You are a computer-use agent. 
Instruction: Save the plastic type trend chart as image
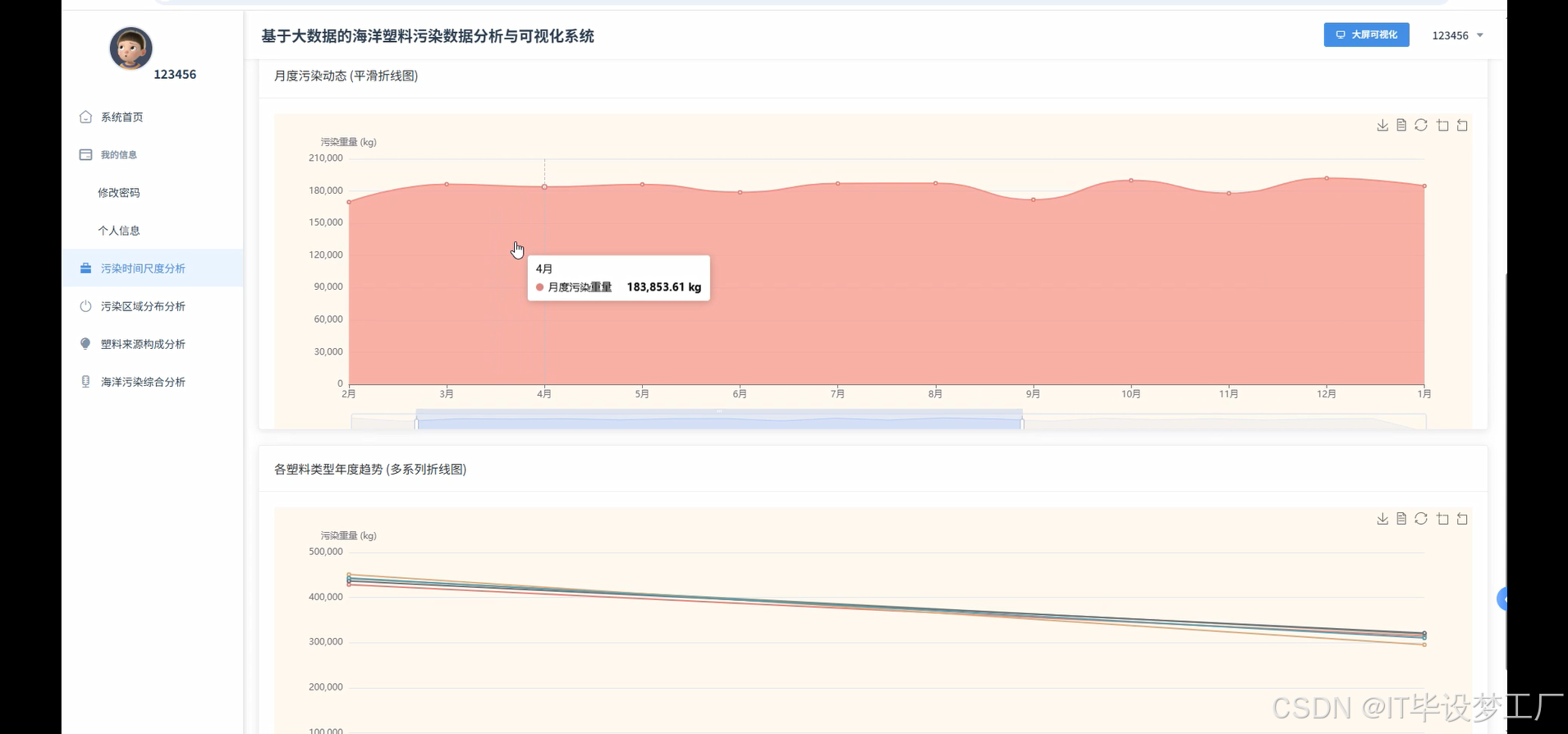[1382, 518]
